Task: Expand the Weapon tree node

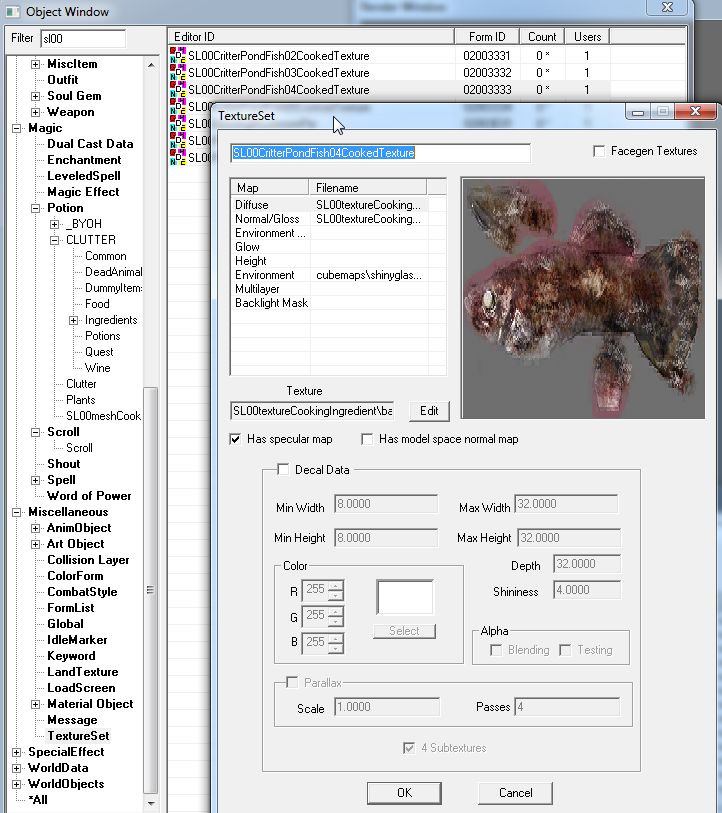Action: coord(35,113)
